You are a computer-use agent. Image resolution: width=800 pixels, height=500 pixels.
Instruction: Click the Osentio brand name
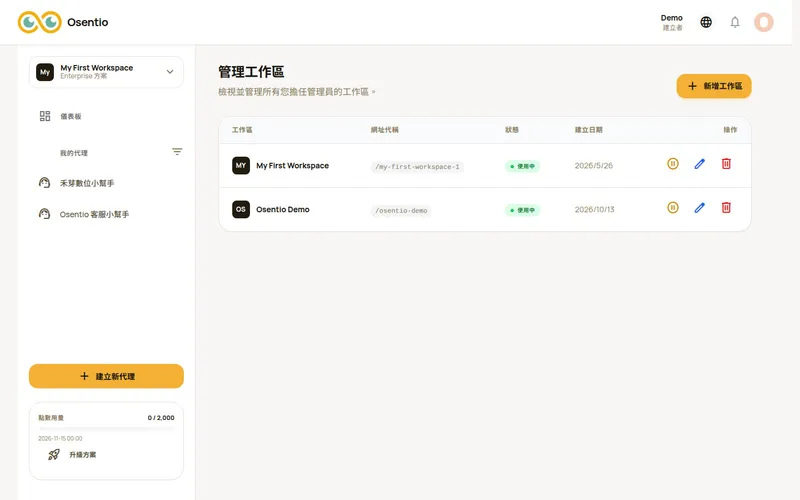coord(88,22)
